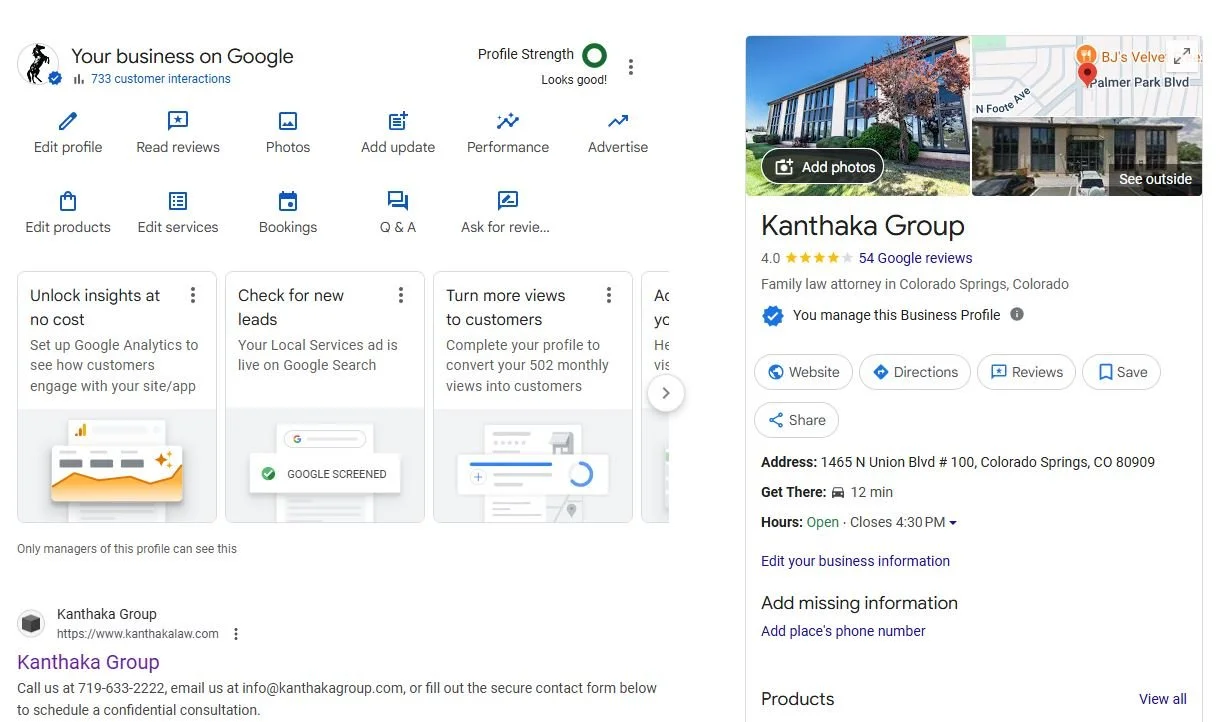Open the Bookings calendar icon
Image resolution: width=1220 pixels, height=722 pixels.
pyautogui.click(x=288, y=201)
